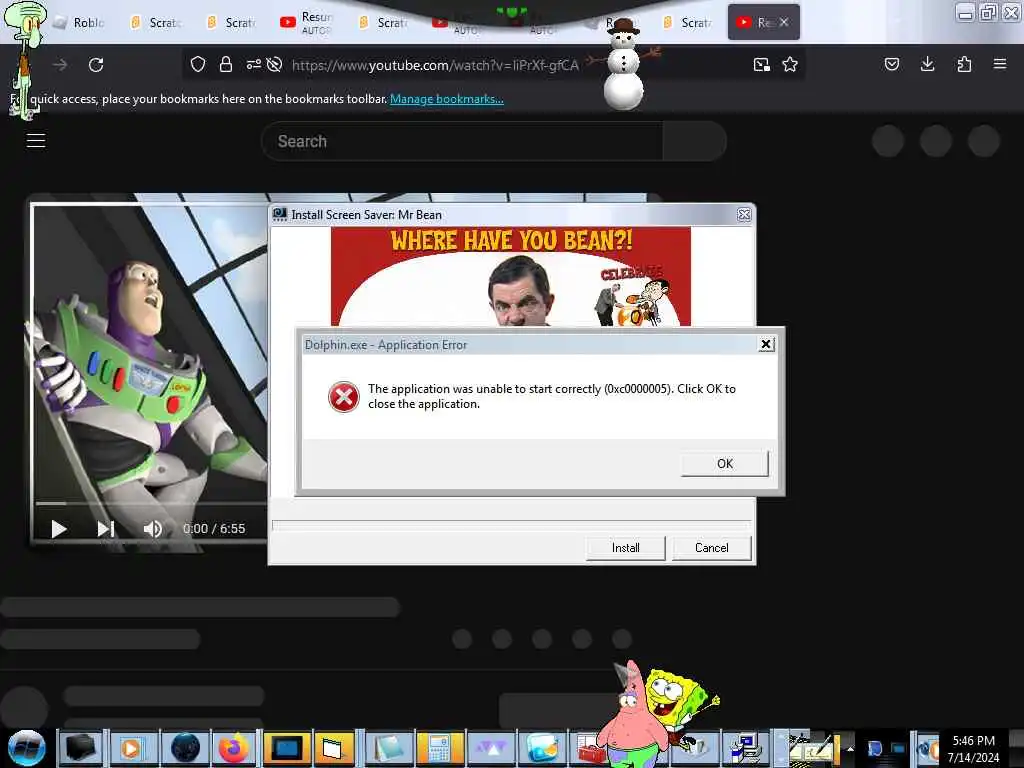
Task: Open the Calculator taskbar icon
Action: point(439,748)
